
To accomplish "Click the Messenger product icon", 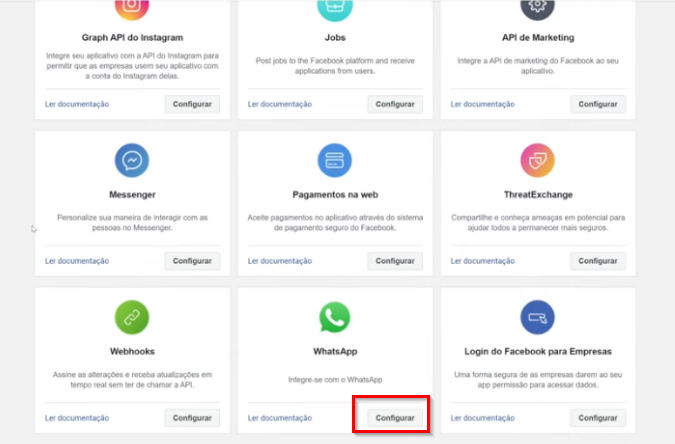I will click(132, 161).
